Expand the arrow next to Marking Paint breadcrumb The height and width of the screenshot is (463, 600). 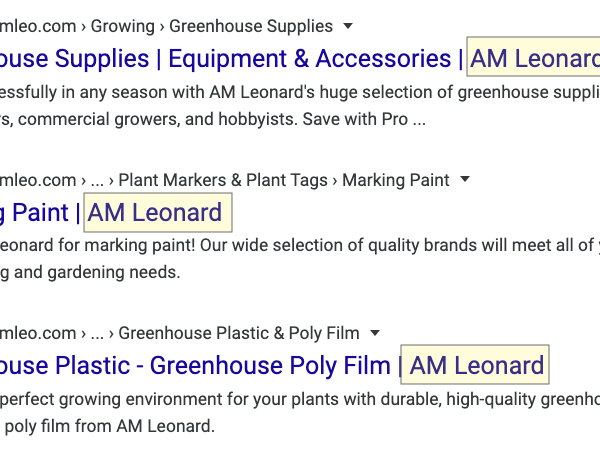tap(465, 180)
